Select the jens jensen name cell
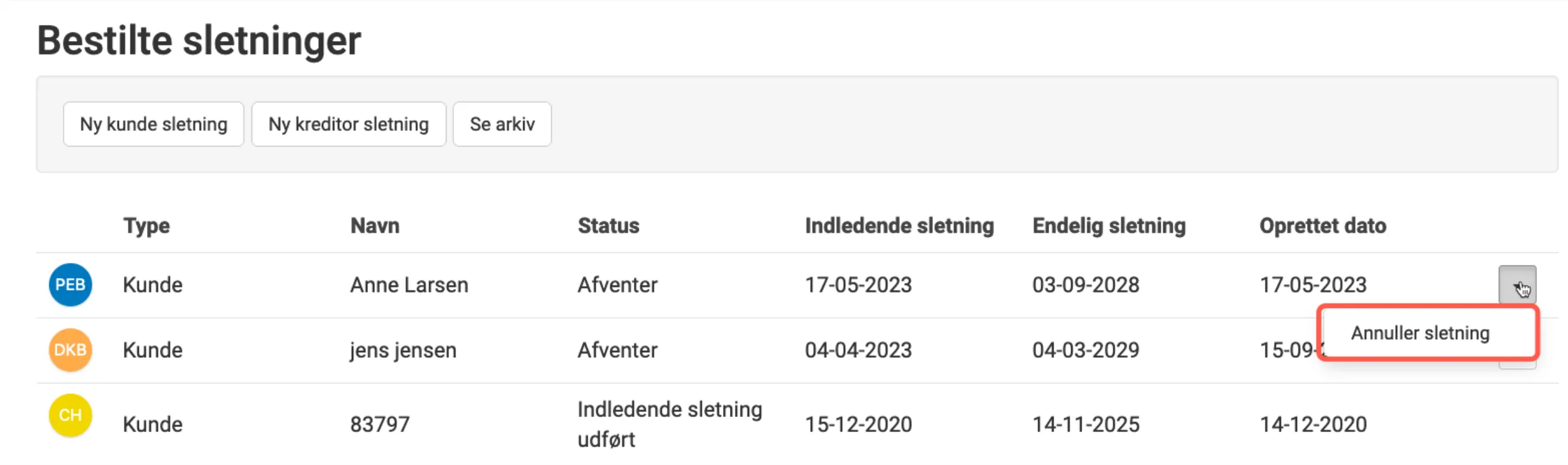 coord(403,350)
